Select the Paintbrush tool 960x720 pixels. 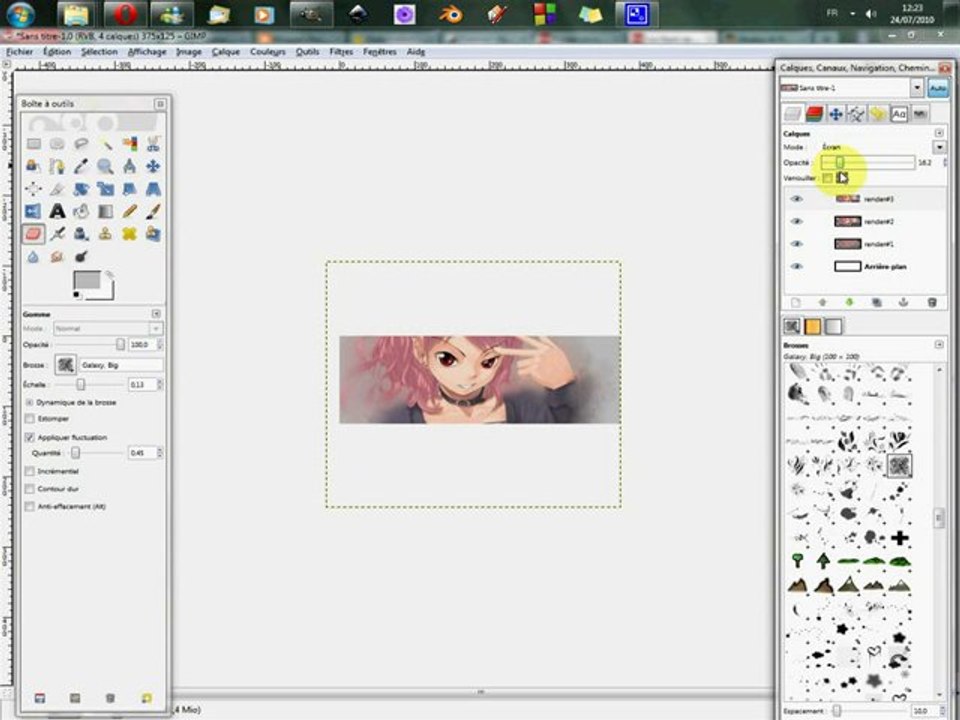pyautogui.click(x=153, y=211)
